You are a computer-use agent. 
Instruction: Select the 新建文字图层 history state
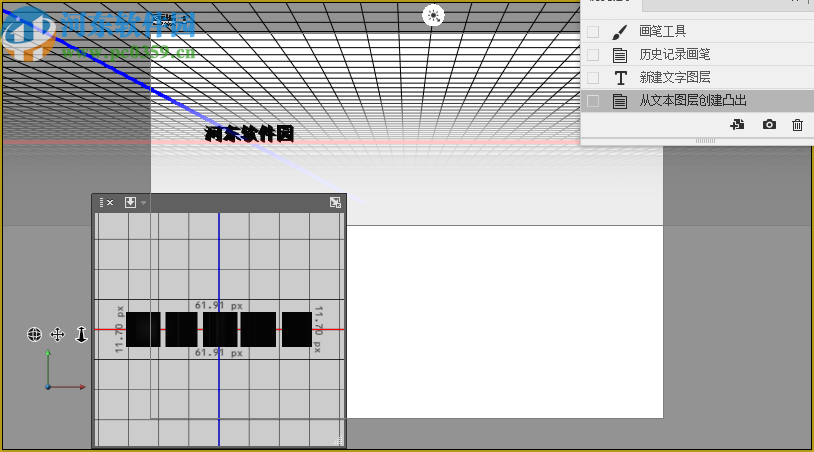[x=697, y=78]
